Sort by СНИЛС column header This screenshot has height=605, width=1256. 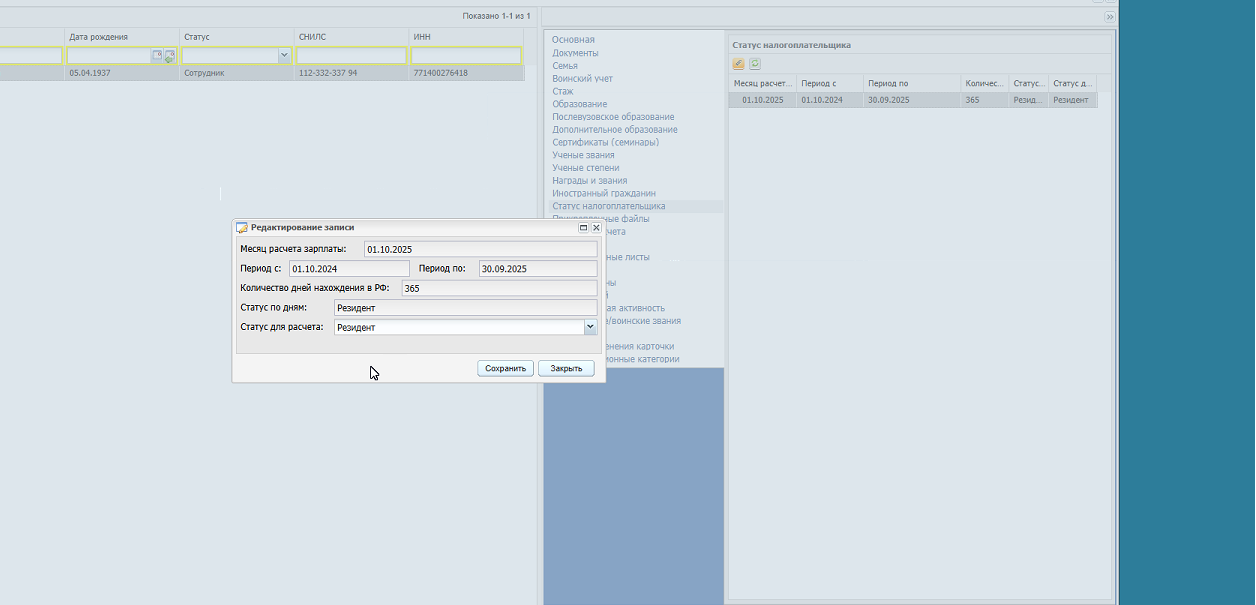[x=352, y=37]
